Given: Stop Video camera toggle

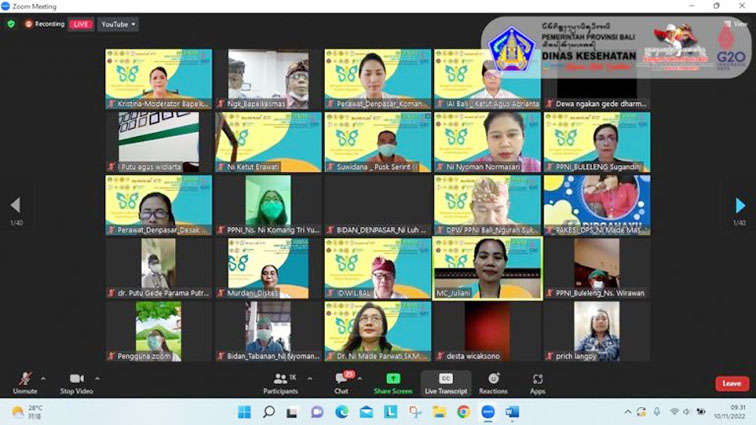Looking at the screenshot, I should point(77,384).
